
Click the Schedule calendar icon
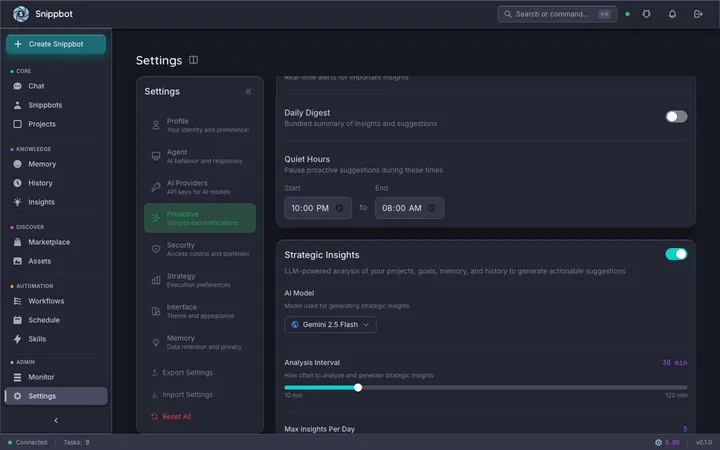point(17,320)
